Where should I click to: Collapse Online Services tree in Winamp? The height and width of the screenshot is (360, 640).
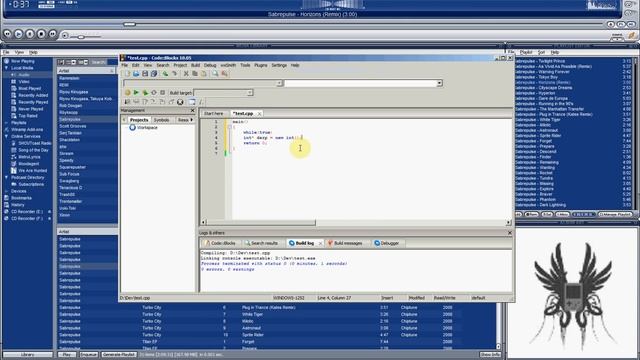point(7,136)
